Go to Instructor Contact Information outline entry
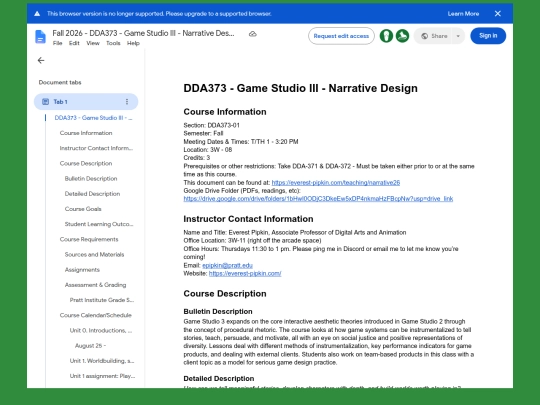The height and width of the screenshot is (405, 540). point(96,148)
